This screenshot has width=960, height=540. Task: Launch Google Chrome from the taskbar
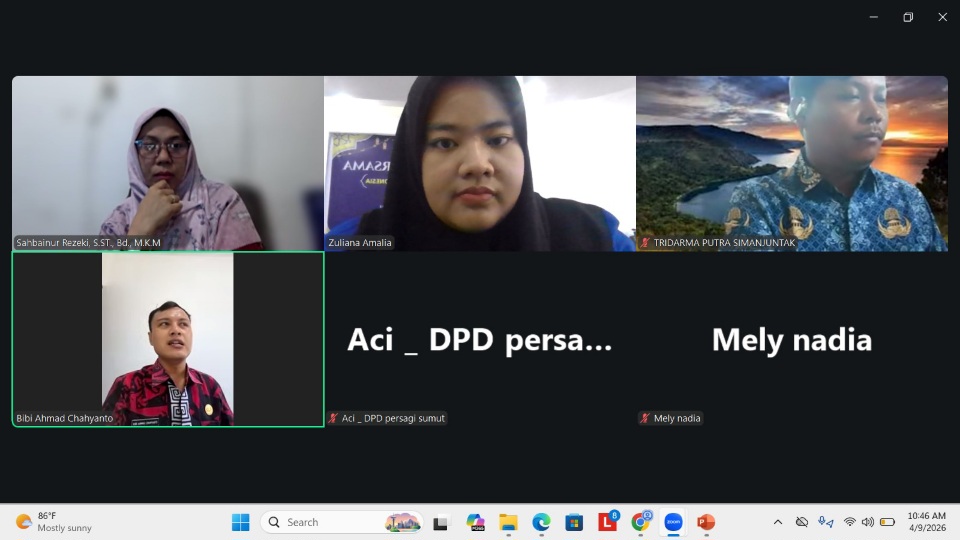tap(640, 522)
